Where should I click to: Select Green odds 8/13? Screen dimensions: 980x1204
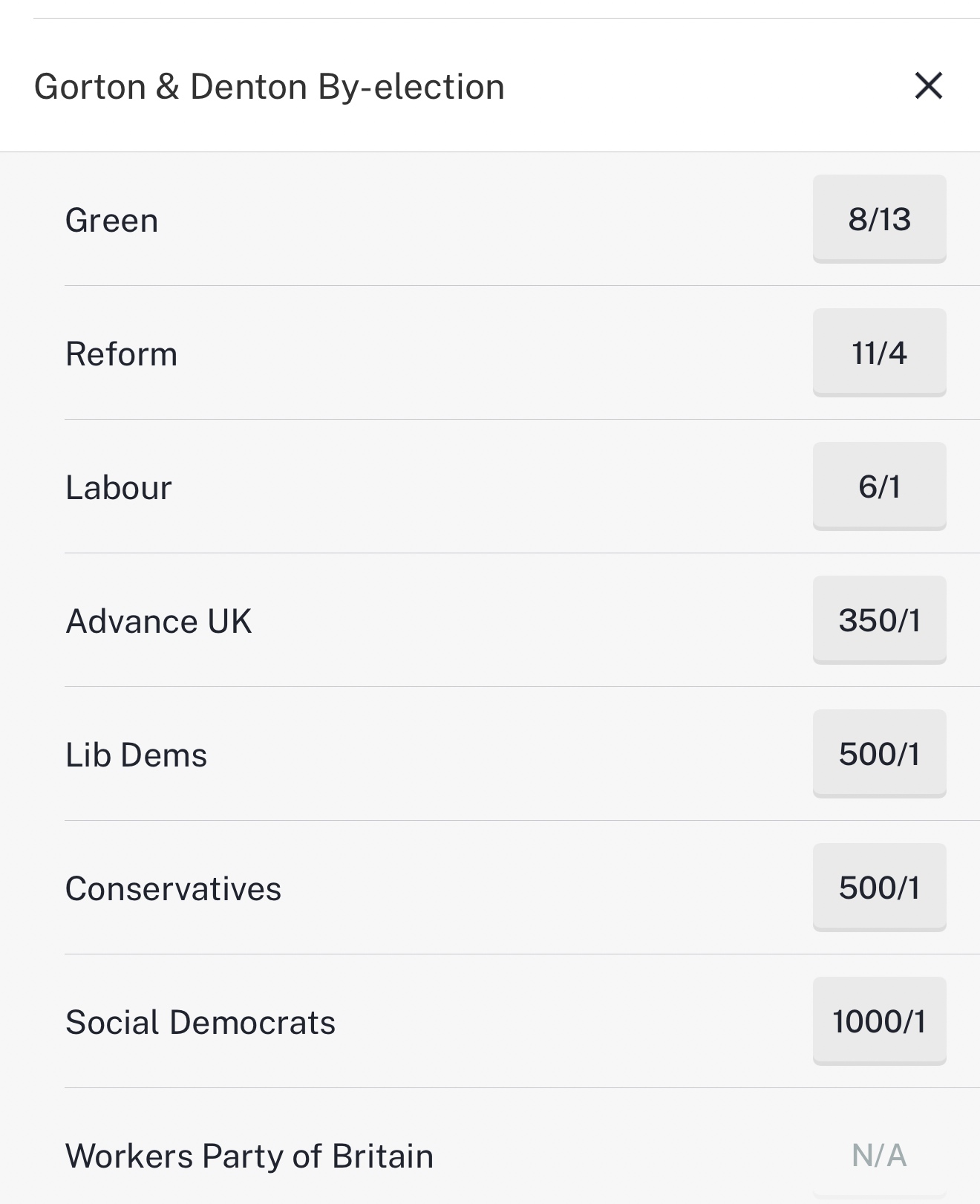click(x=879, y=219)
